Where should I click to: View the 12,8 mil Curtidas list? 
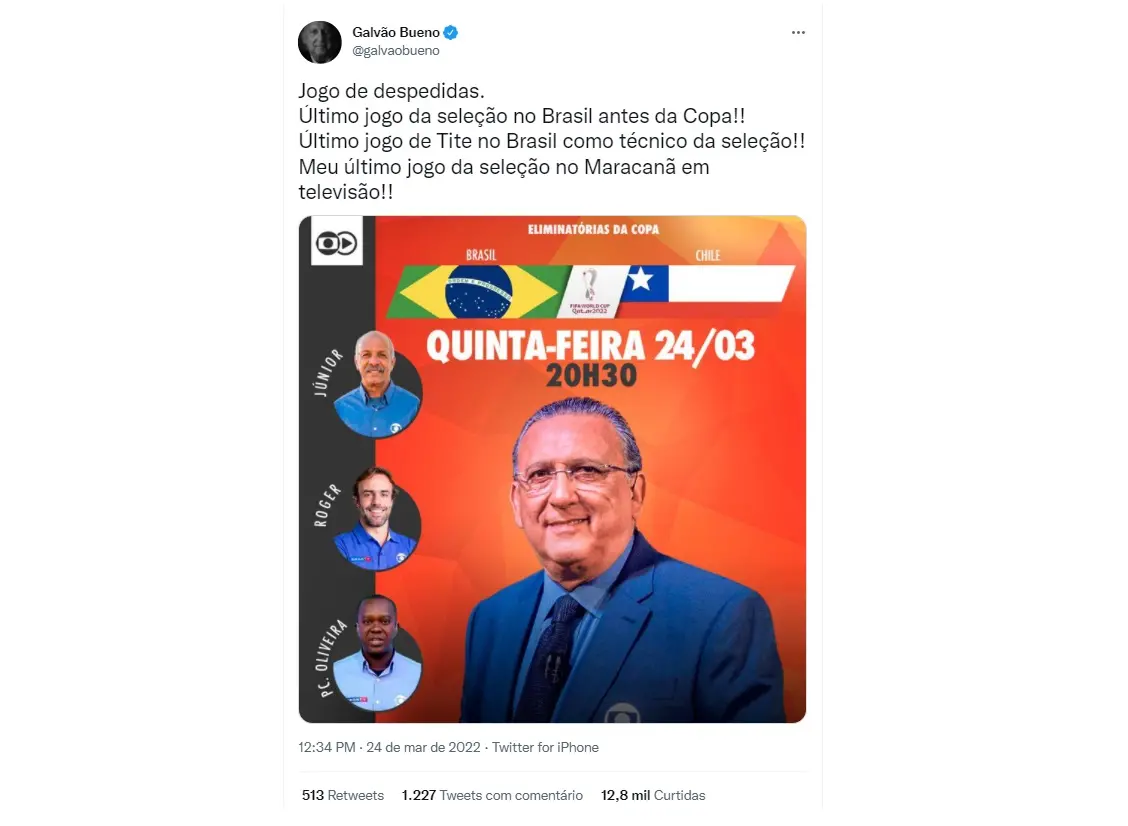tap(653, 796)
